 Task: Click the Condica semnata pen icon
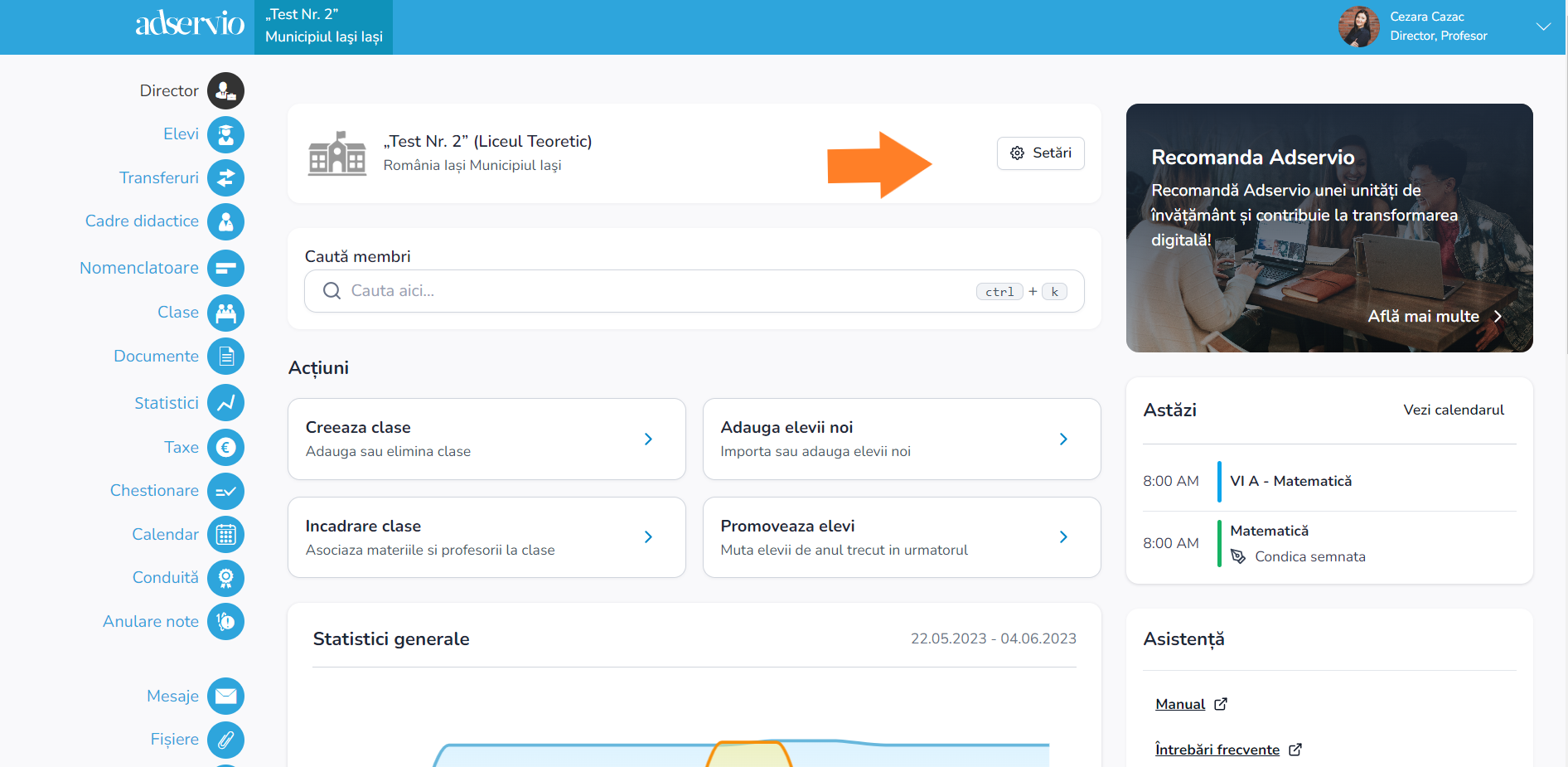coord(1238,556)
